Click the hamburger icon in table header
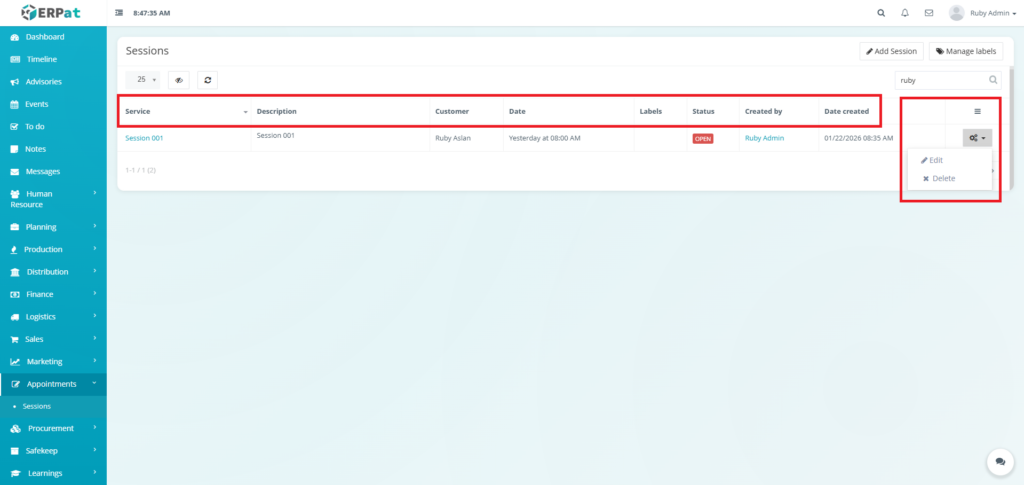This screenshot has width=1024, height=485. [977, 111]
